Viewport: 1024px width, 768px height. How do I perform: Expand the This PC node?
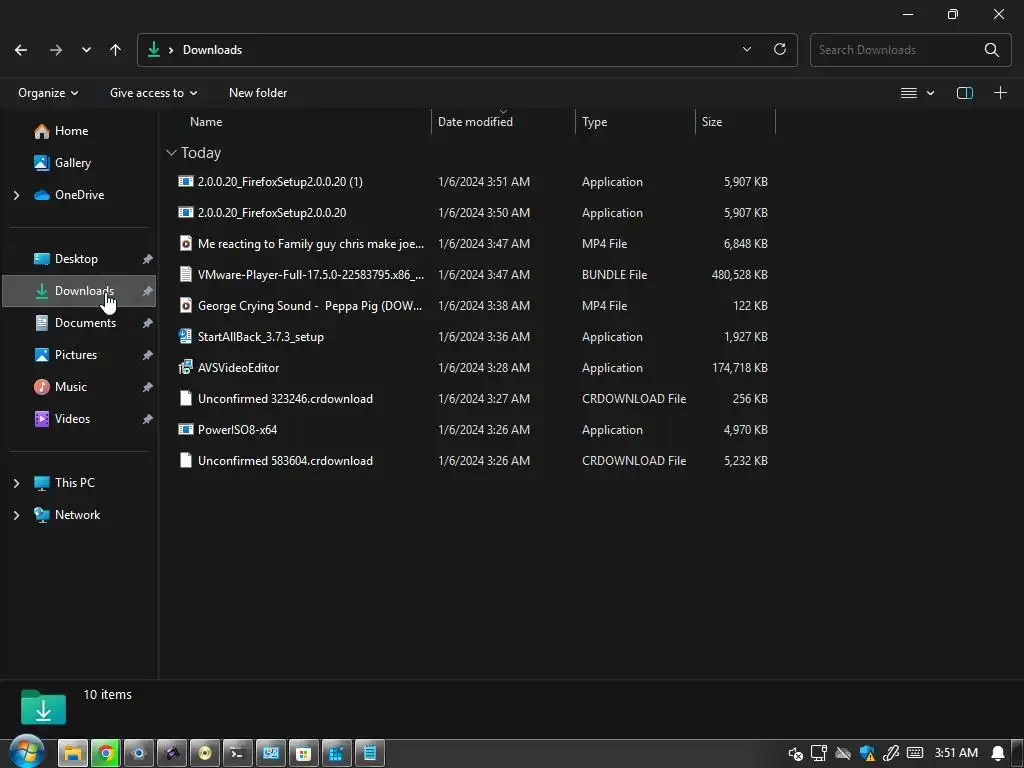(x=16, y=483)
